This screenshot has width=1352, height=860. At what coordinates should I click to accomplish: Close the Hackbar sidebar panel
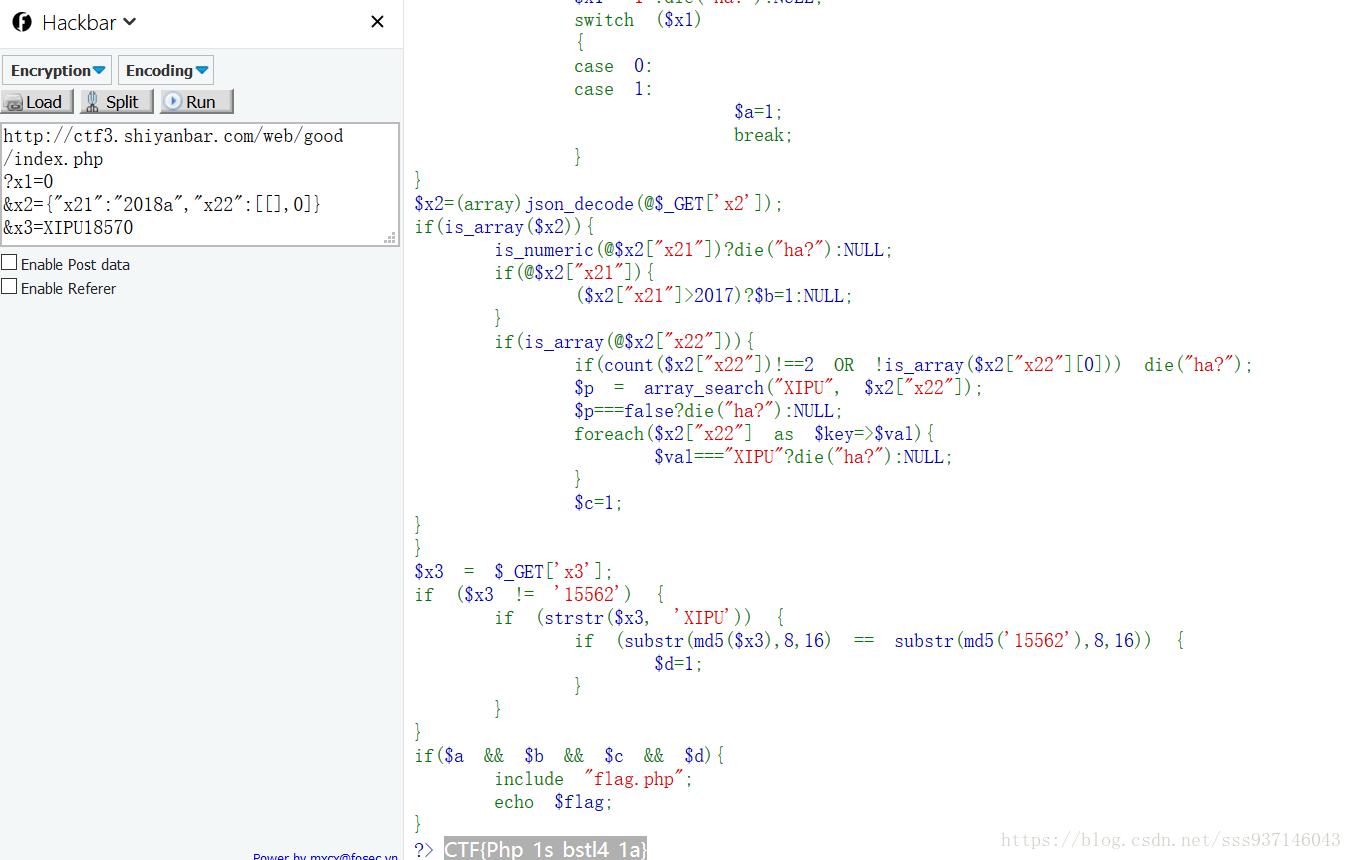click(x=377, y=22)
